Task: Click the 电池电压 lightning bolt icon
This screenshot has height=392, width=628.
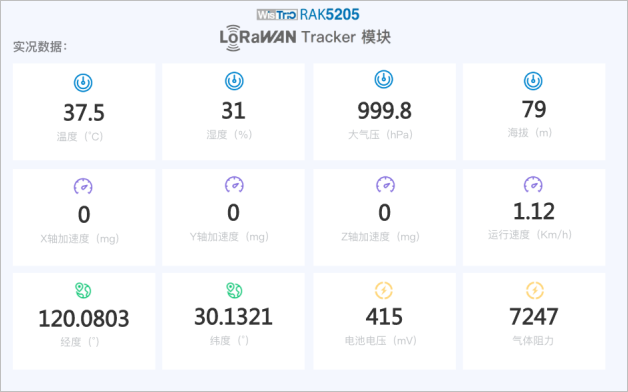Action: point(384,290)
